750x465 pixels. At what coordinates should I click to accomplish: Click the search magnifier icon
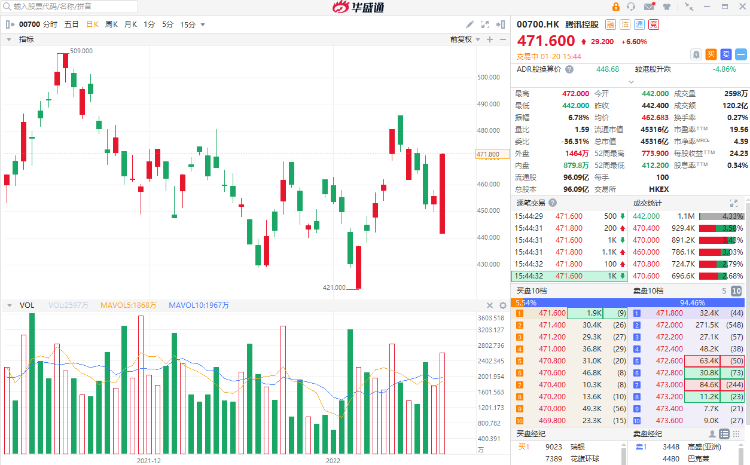click(x=7, y=7)
